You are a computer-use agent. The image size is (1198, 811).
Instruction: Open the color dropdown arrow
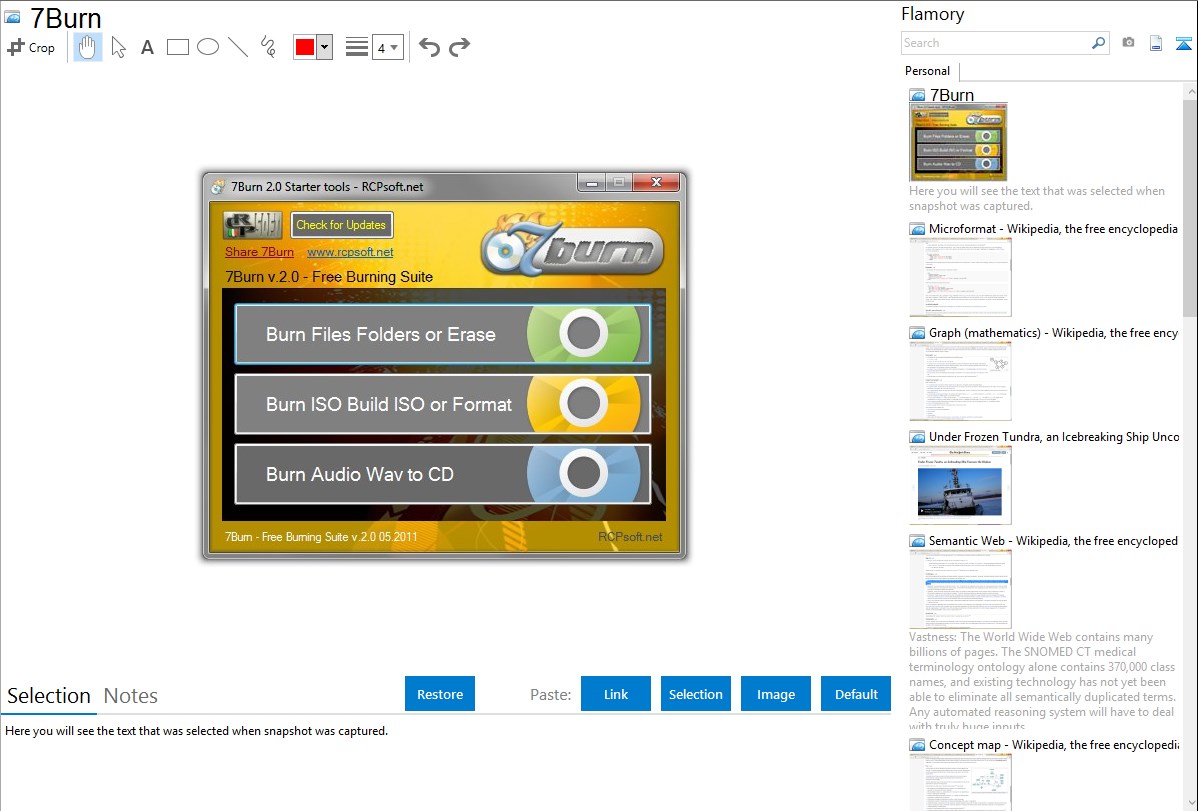(x=325, y=47)
